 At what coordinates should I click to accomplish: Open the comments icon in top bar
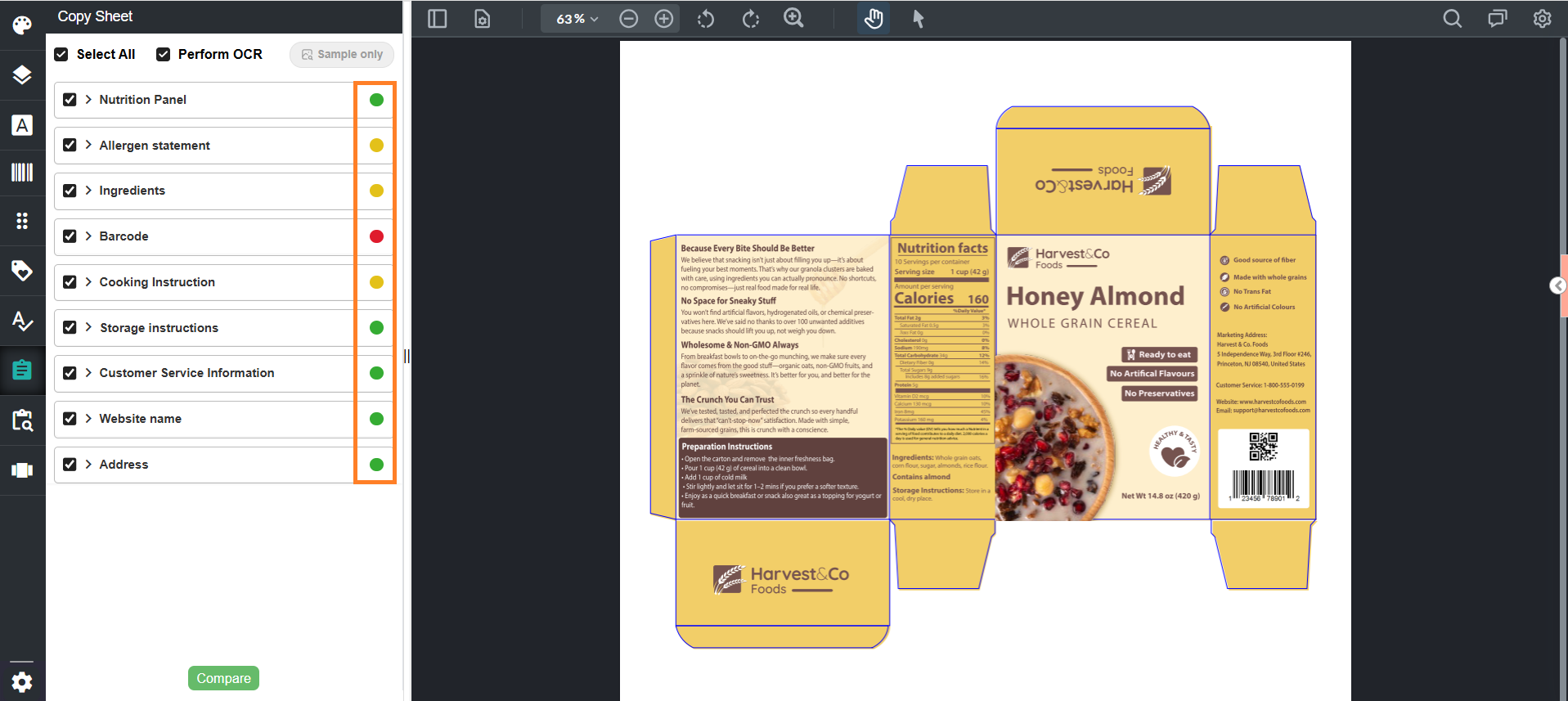click(1497, 18)
